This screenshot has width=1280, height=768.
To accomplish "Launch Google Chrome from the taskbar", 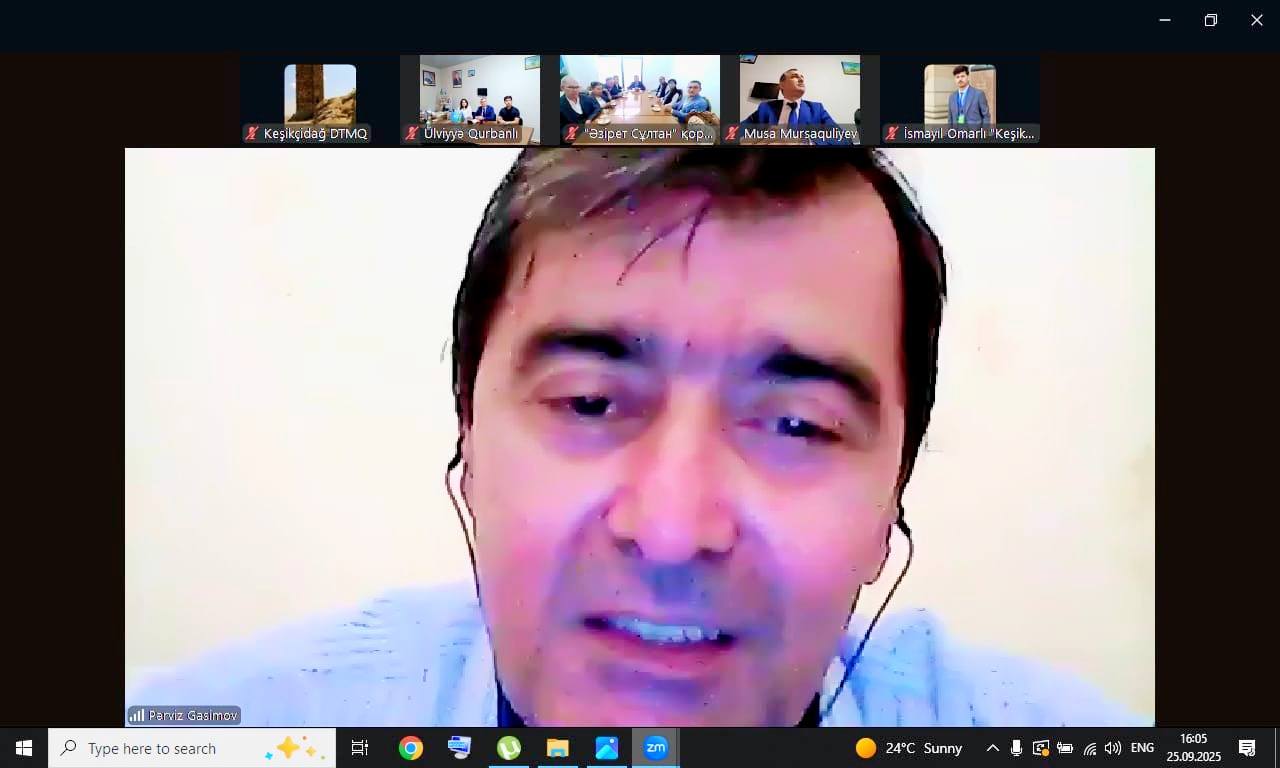I will [x=411, y=748].
